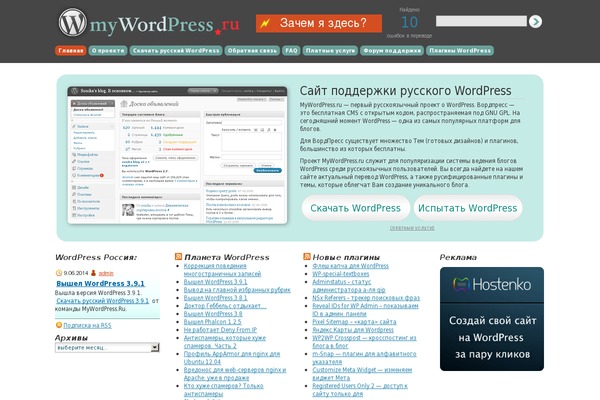Screen dimensions: 600x400
Task: Open Коррекция поведения многостраничных записей link
Action: (222, 270)
